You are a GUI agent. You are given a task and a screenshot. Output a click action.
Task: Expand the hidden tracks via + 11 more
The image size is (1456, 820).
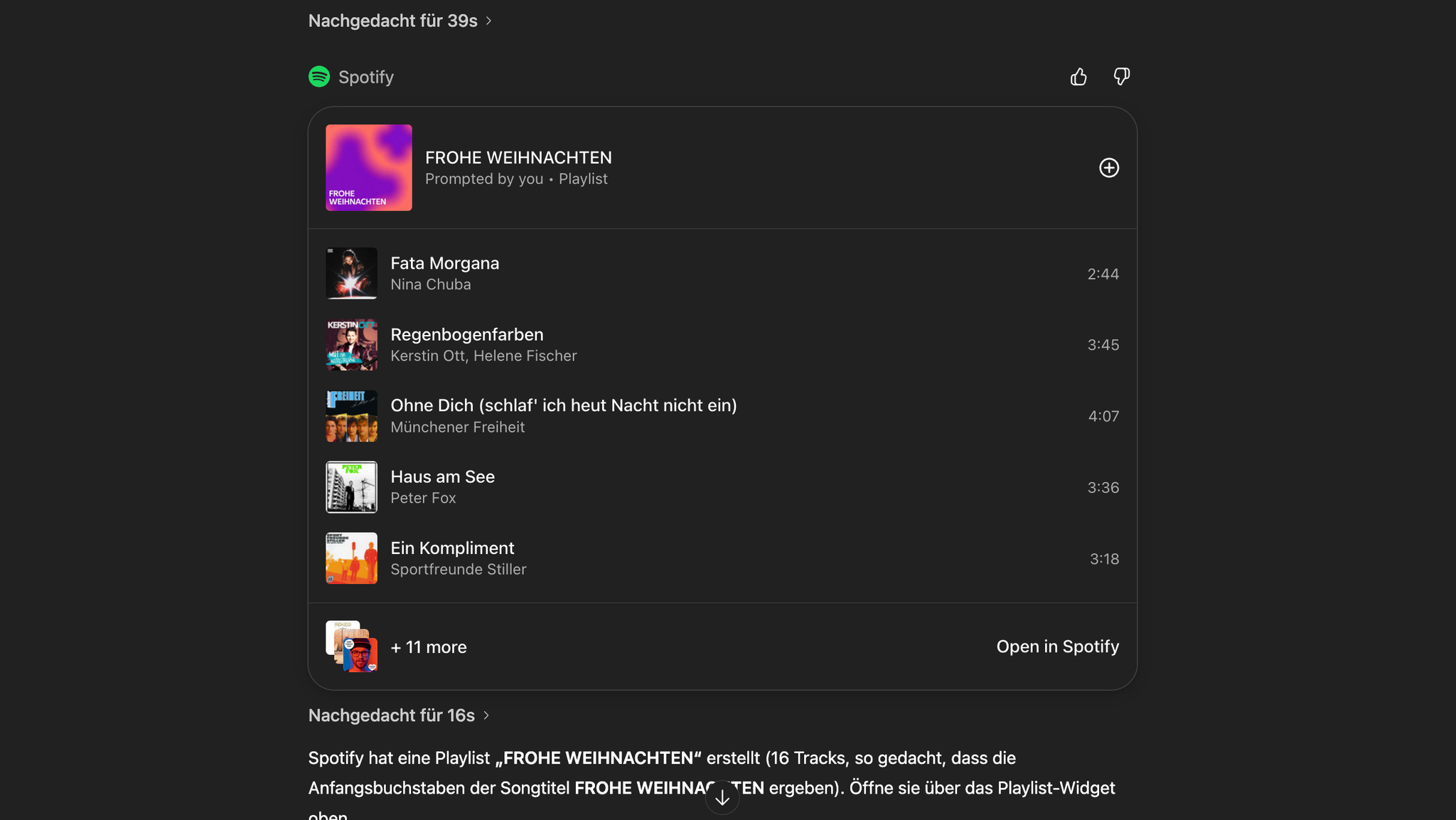428,646
